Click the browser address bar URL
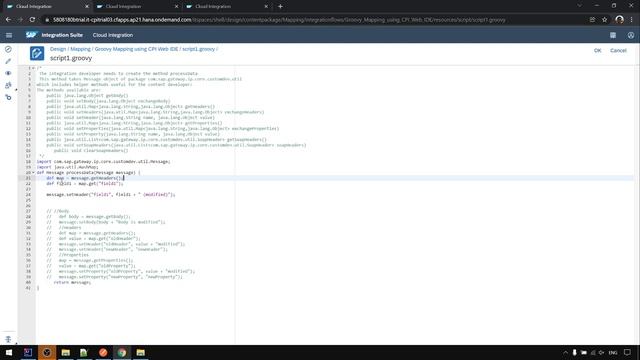This screenshot has width=640, height=360. [x=279, y=20]
